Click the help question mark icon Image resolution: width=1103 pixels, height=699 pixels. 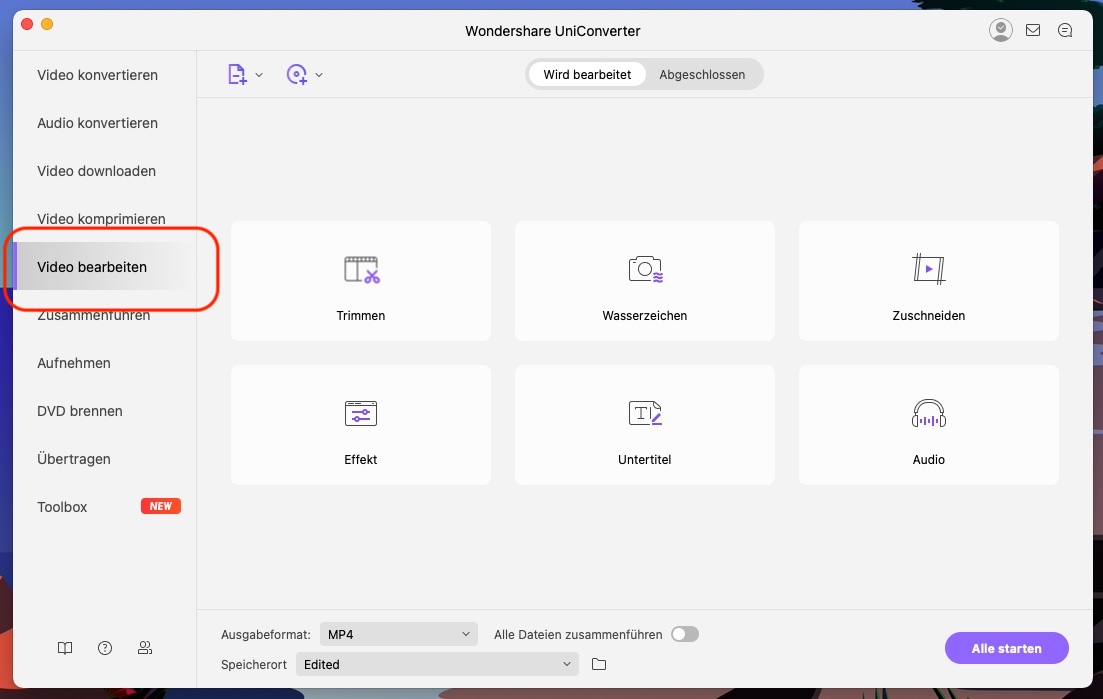click(x=105, y=648)
